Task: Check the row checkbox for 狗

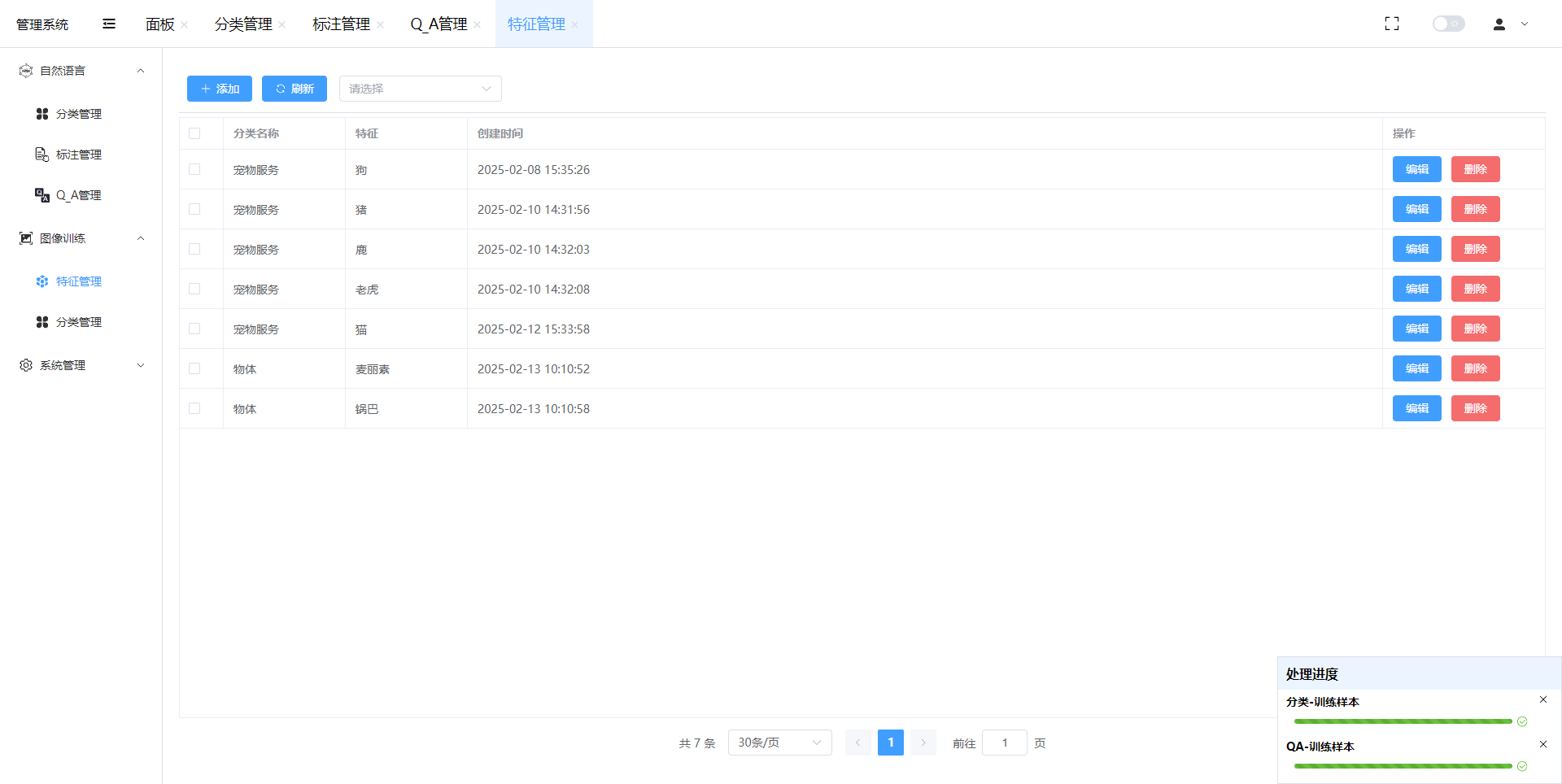Action: click(194, 169)
